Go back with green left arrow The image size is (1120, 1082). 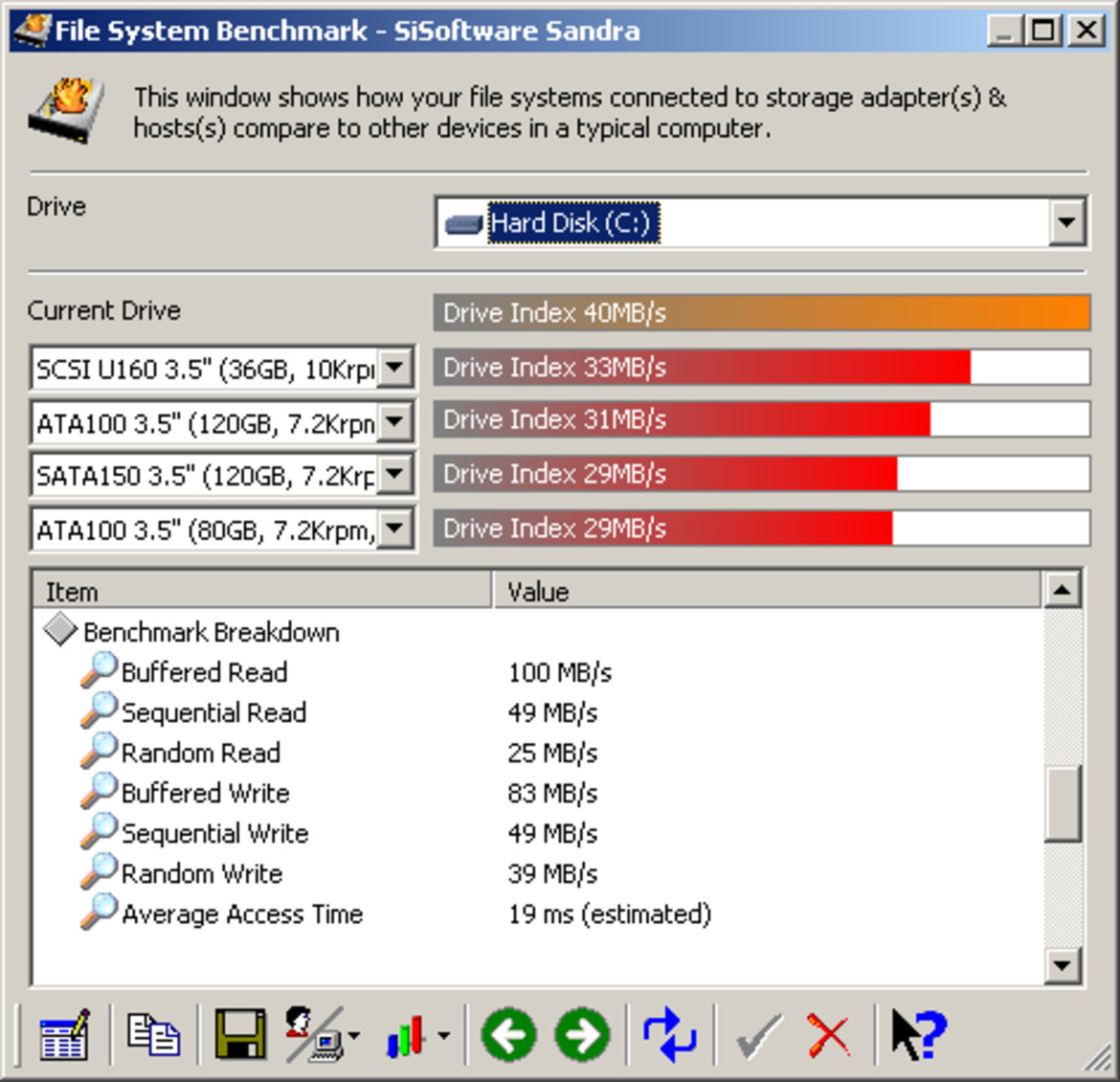(508, 1035)
